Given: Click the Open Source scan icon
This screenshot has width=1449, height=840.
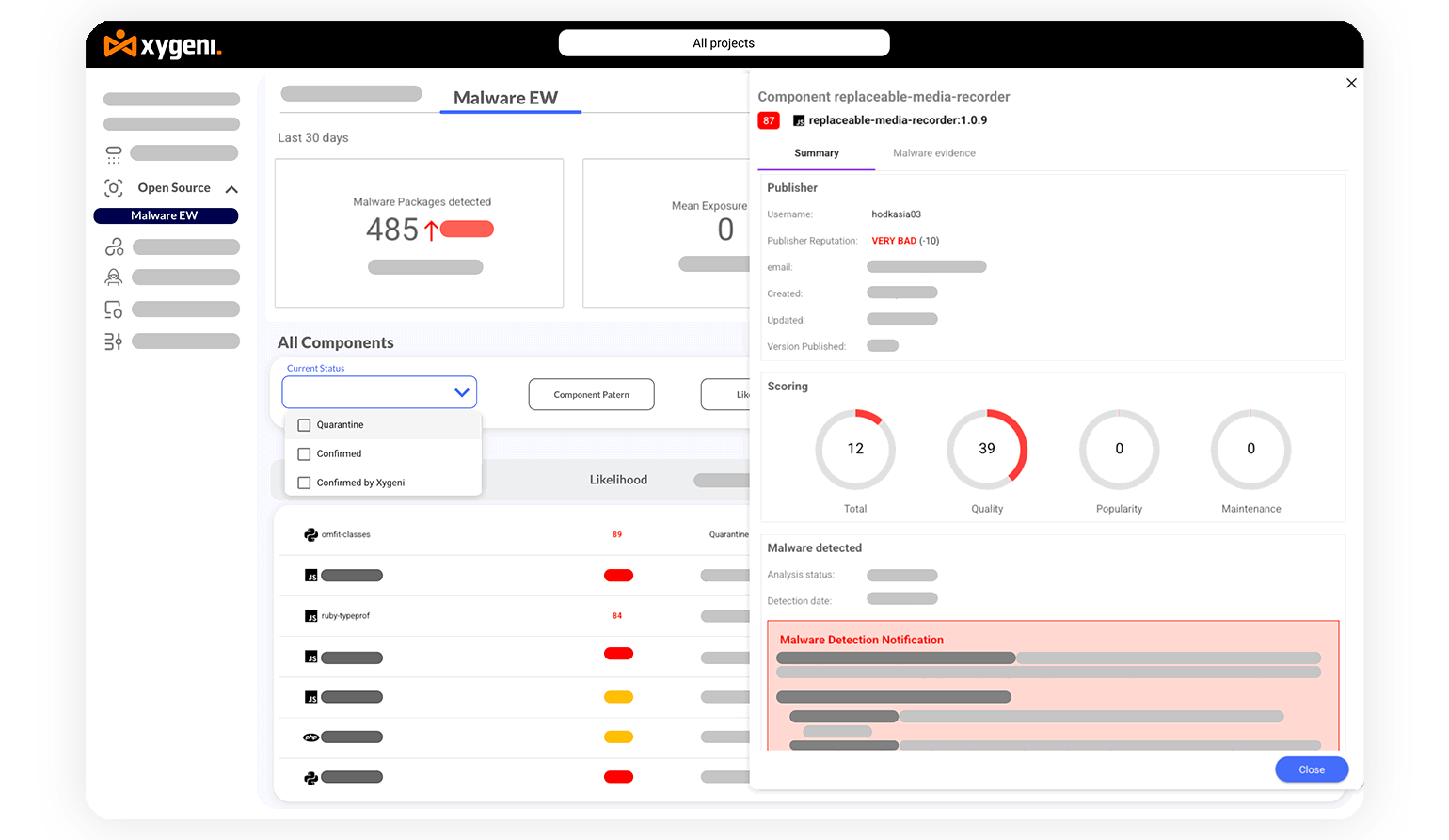Looking at the screenshot, I should [x=114, y=188].
